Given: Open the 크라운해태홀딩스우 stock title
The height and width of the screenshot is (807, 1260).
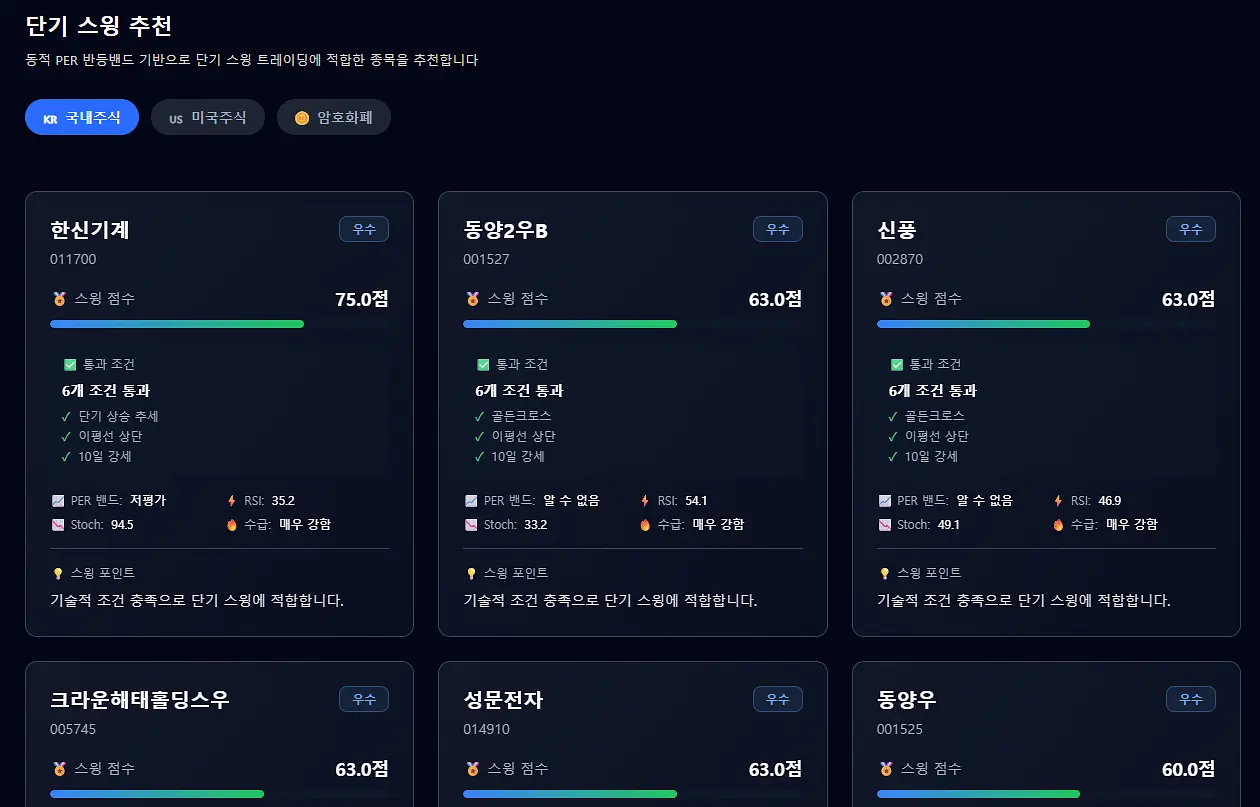Looking at the screenshot, I should pos(140,700).
